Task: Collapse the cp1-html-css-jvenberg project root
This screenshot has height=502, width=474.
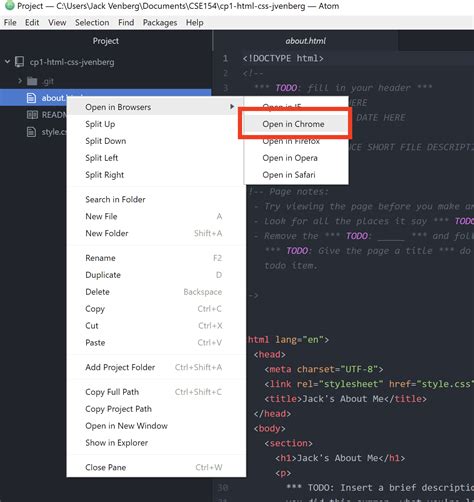Action: click(7, 62)
